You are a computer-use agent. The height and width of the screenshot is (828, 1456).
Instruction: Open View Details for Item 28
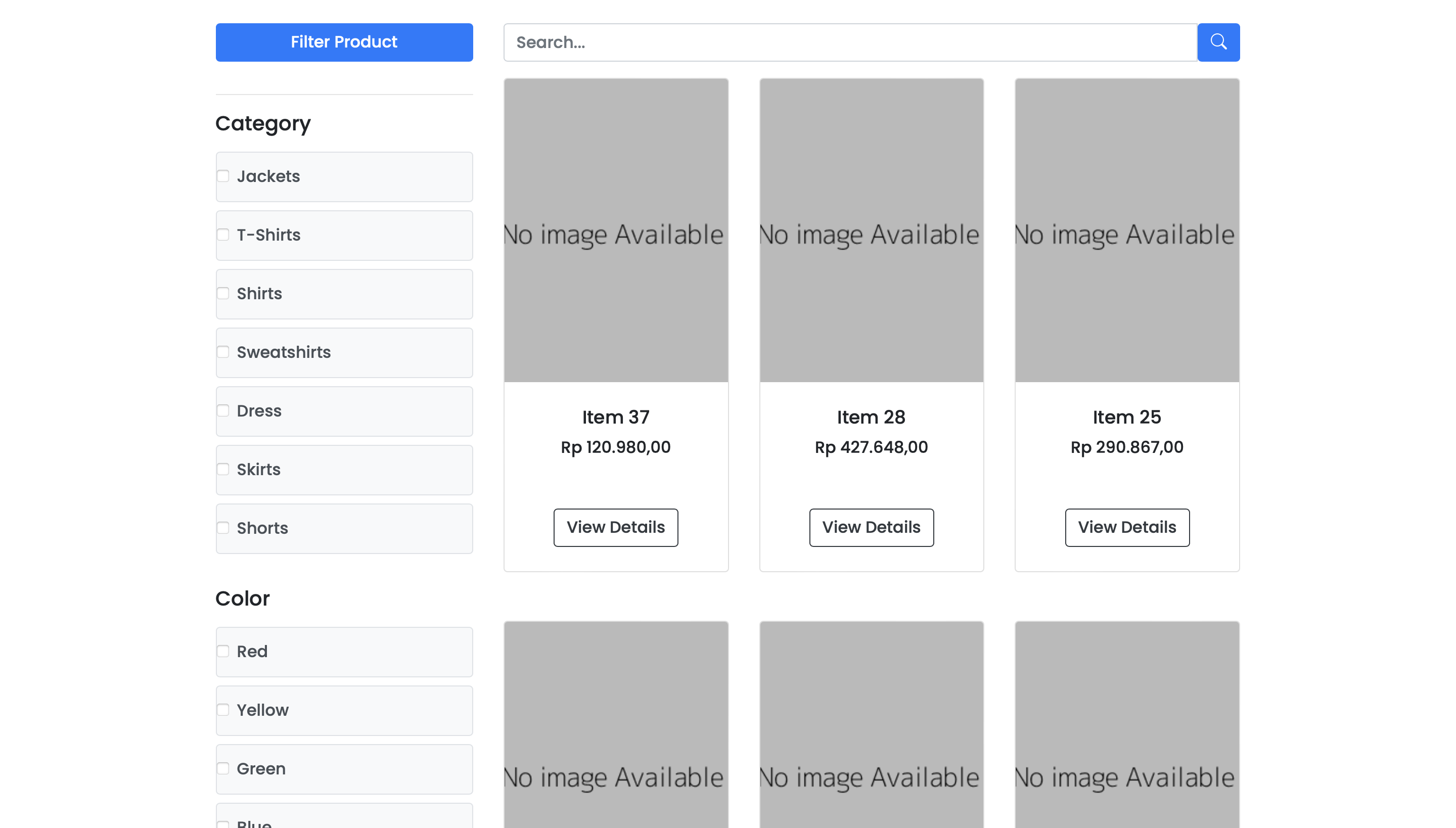(x=872, y=527)
